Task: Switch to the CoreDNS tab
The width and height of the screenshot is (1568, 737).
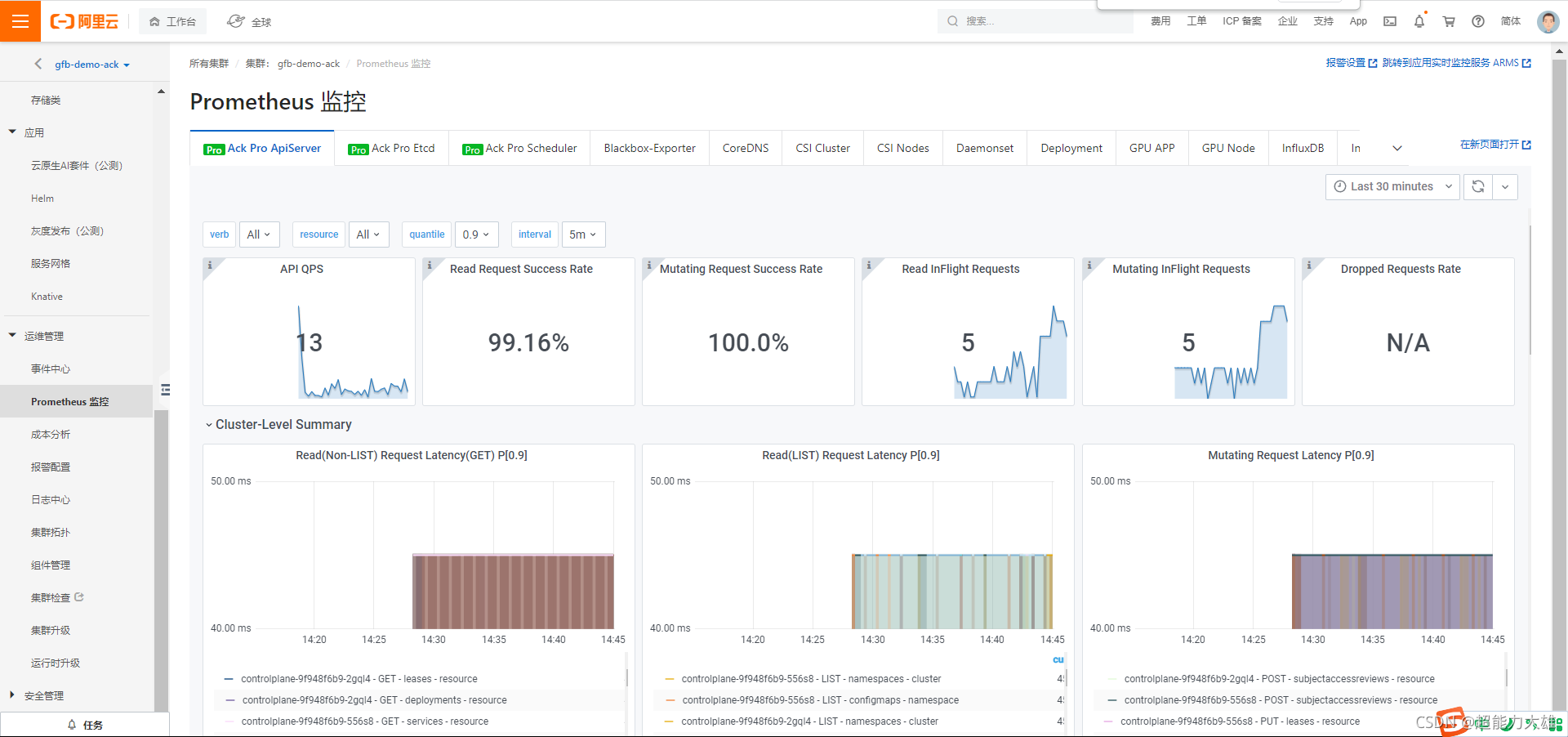Action: coord(746,148)
